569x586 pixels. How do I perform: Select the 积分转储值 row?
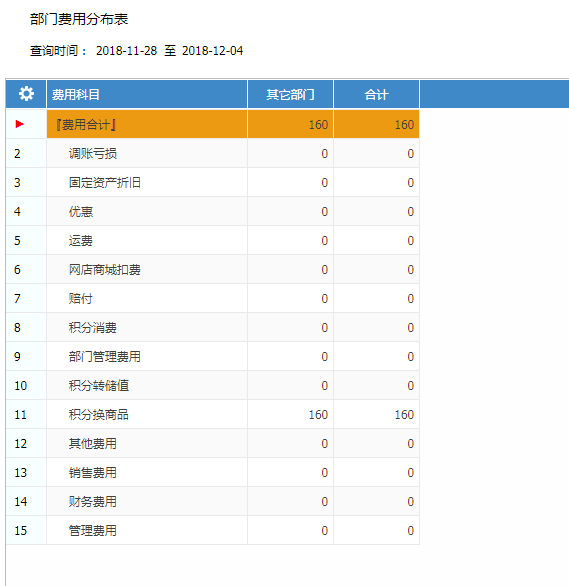point(213,385)
